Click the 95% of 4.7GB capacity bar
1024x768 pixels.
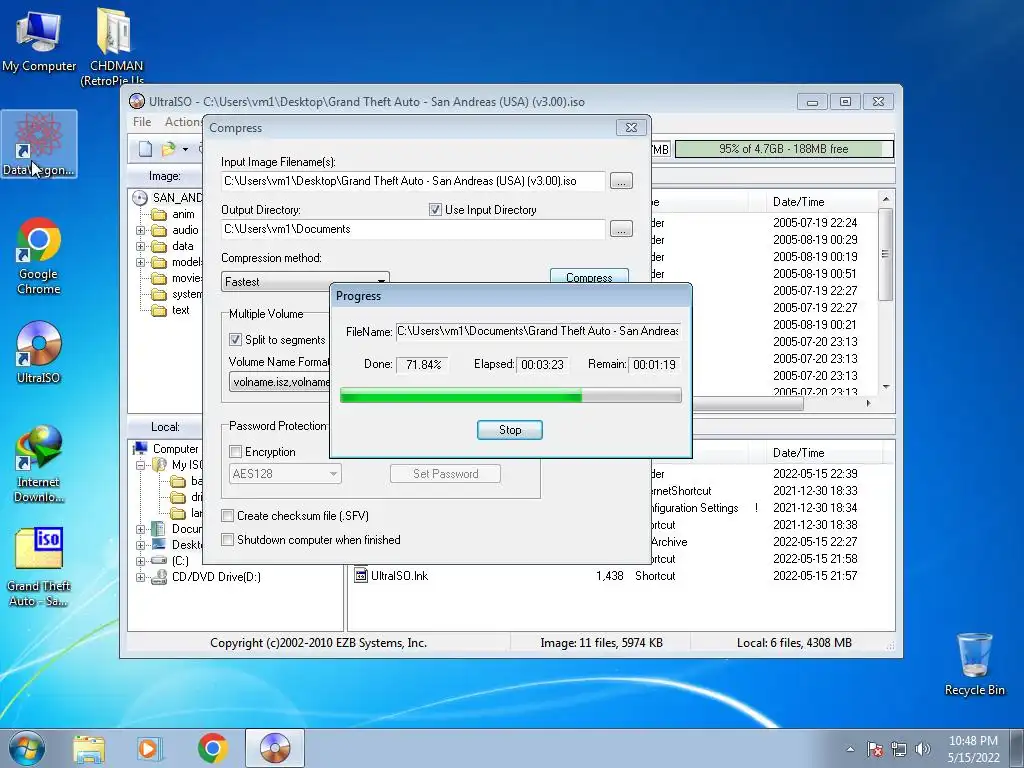point(784,149)
